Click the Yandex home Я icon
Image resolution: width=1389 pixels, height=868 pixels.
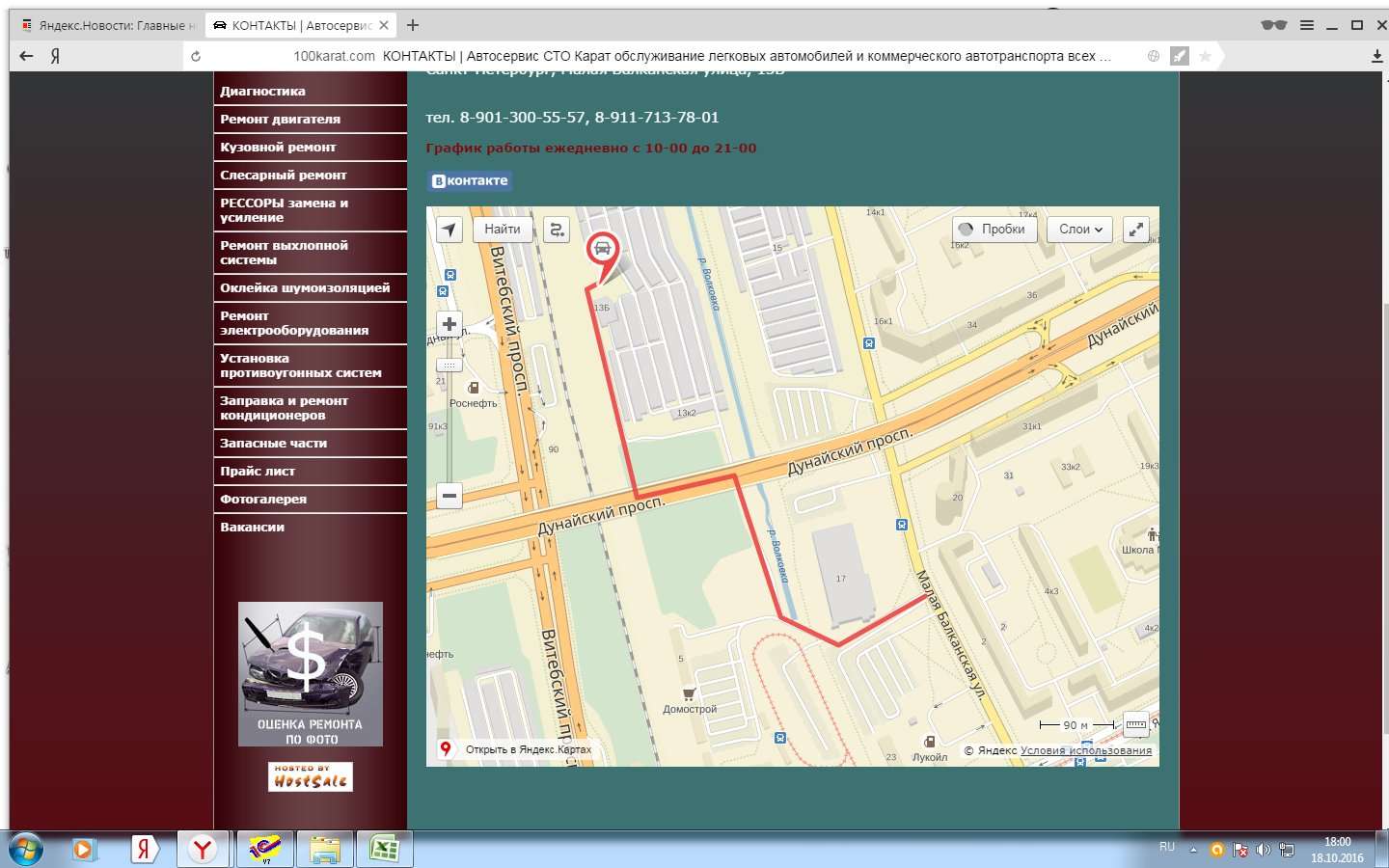click(55, 56)
